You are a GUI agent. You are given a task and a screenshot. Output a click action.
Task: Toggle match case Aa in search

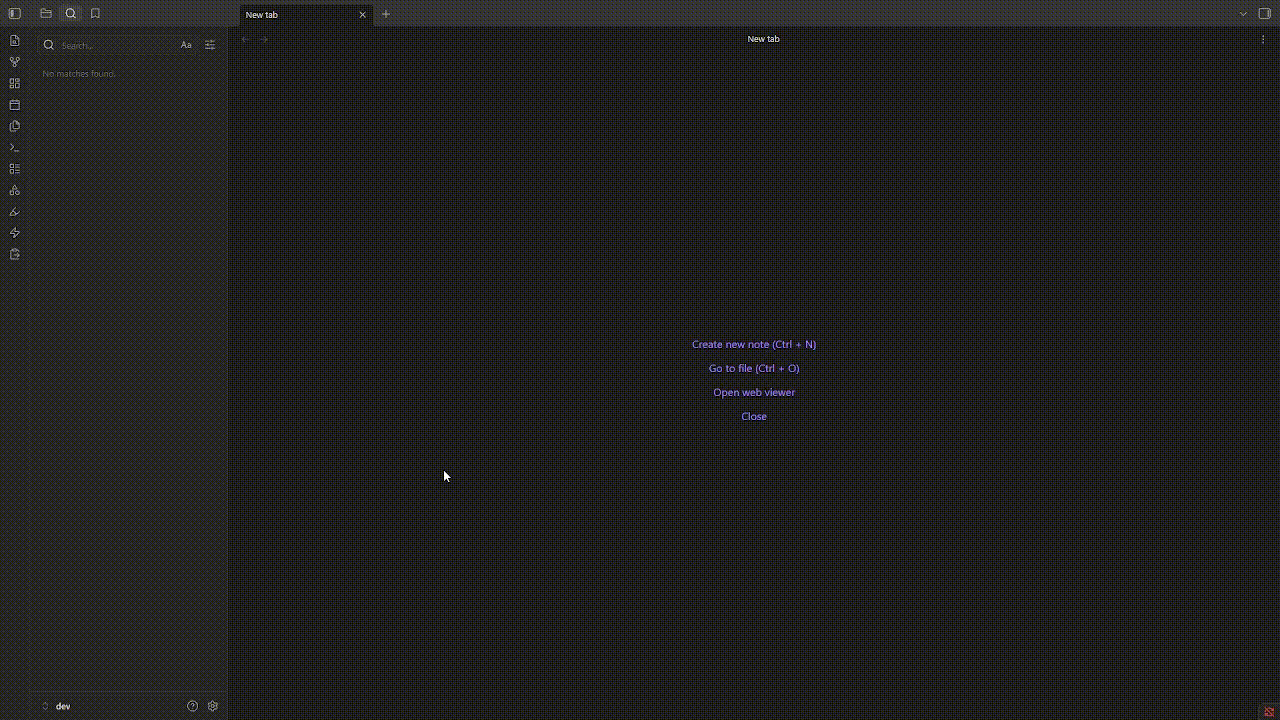186,45
